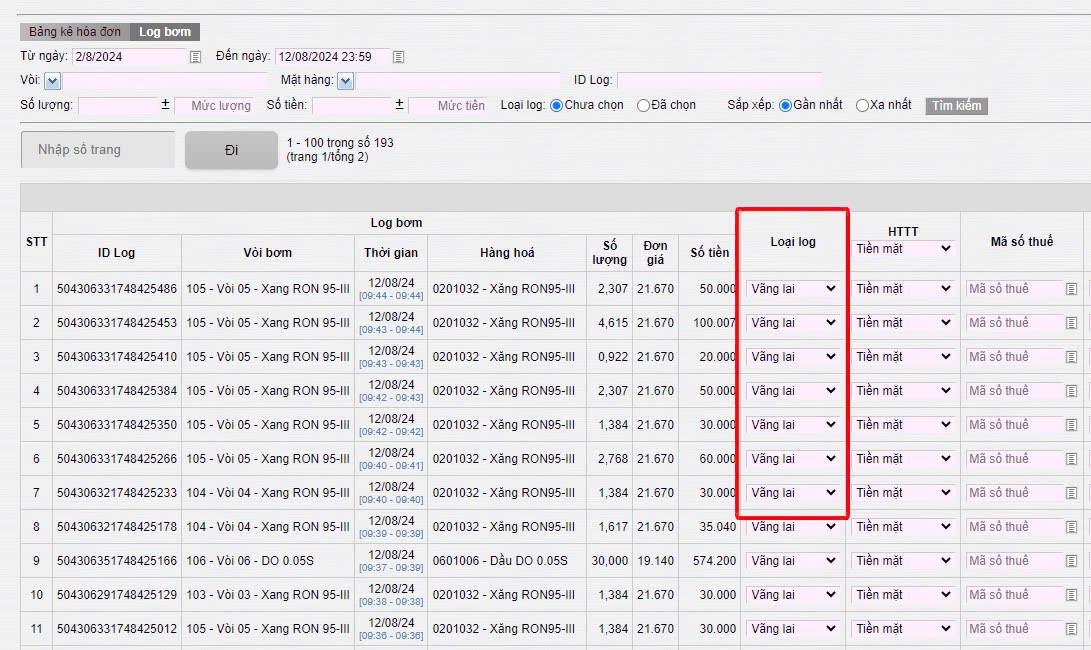Switch to the Log bơm tab

[x=165, y=32]
